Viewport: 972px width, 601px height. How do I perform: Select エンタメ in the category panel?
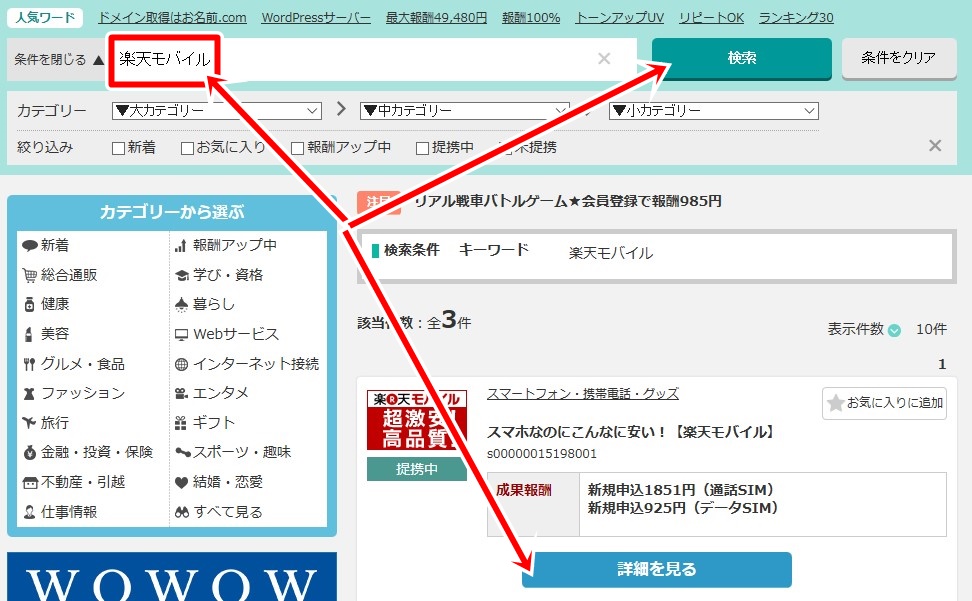click(x=221, y=393)
